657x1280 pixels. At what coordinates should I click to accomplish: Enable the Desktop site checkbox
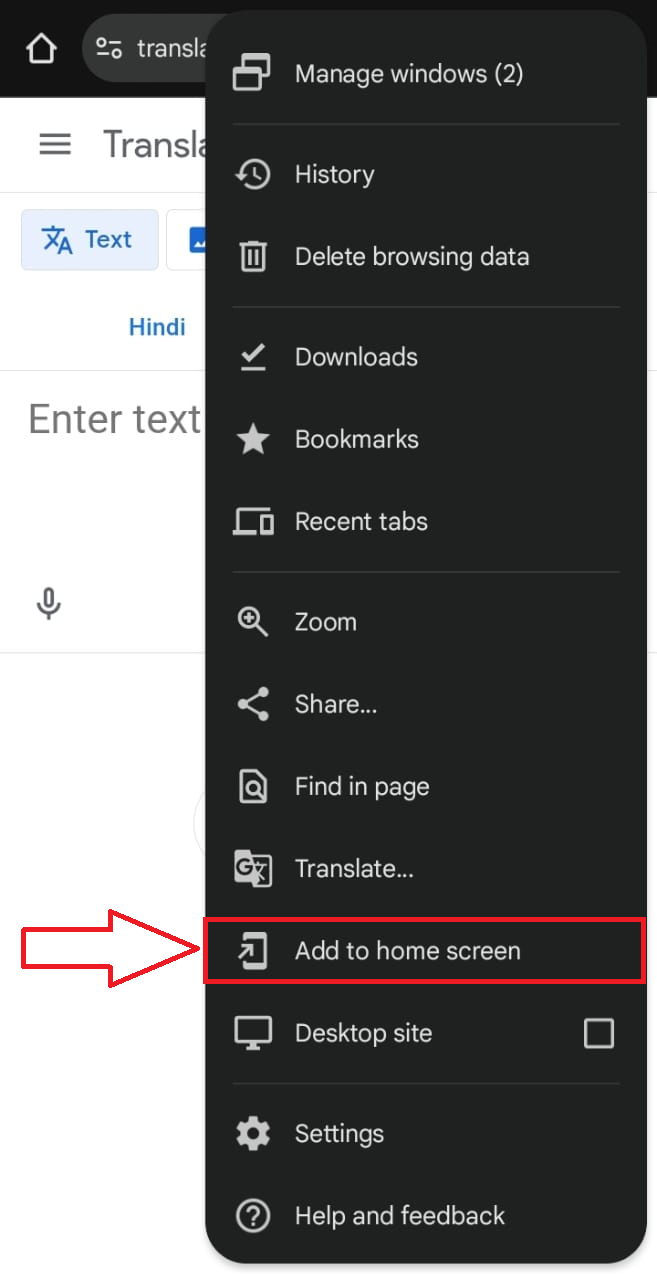pyautogui.click(x=599, y=1033)
